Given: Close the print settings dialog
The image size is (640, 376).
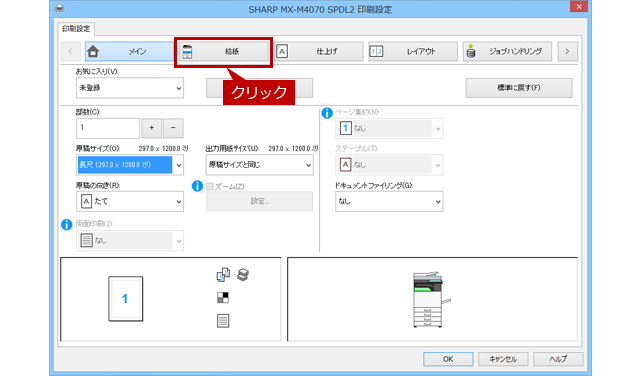Looking at the screenshot, I should (579, 7).
